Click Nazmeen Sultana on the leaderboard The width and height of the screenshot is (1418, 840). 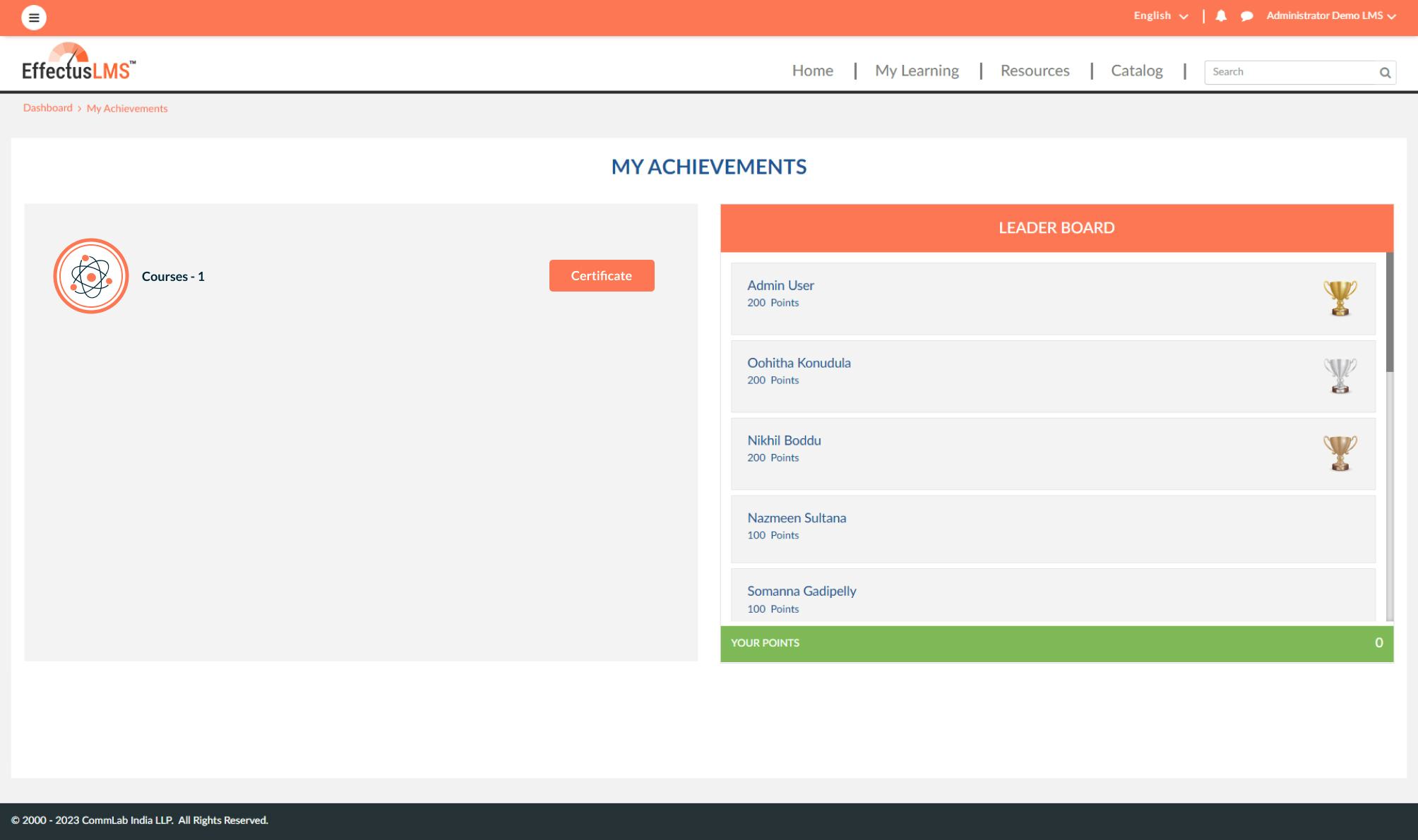797,517
